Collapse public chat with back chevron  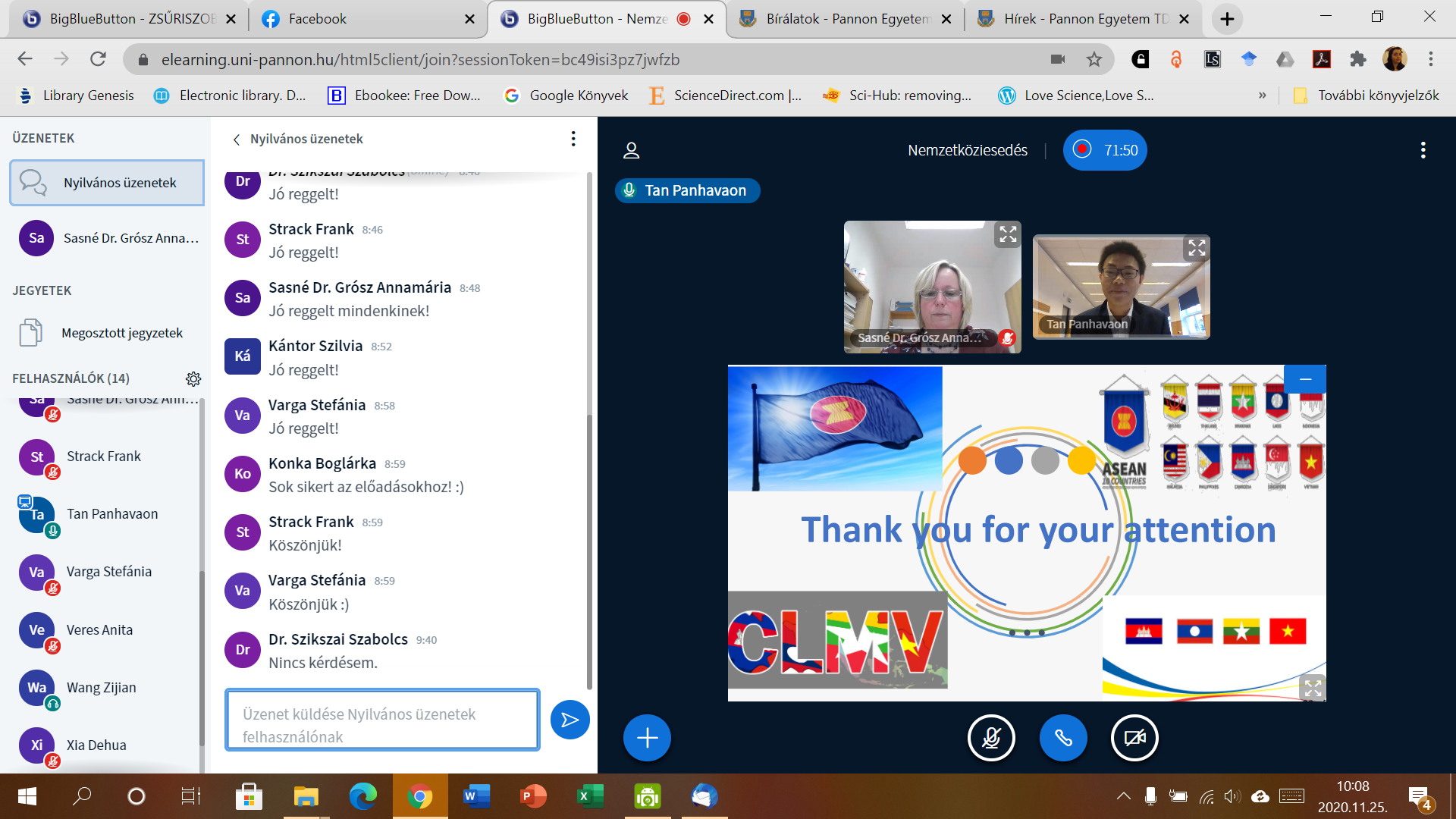(x=237, y=140)
